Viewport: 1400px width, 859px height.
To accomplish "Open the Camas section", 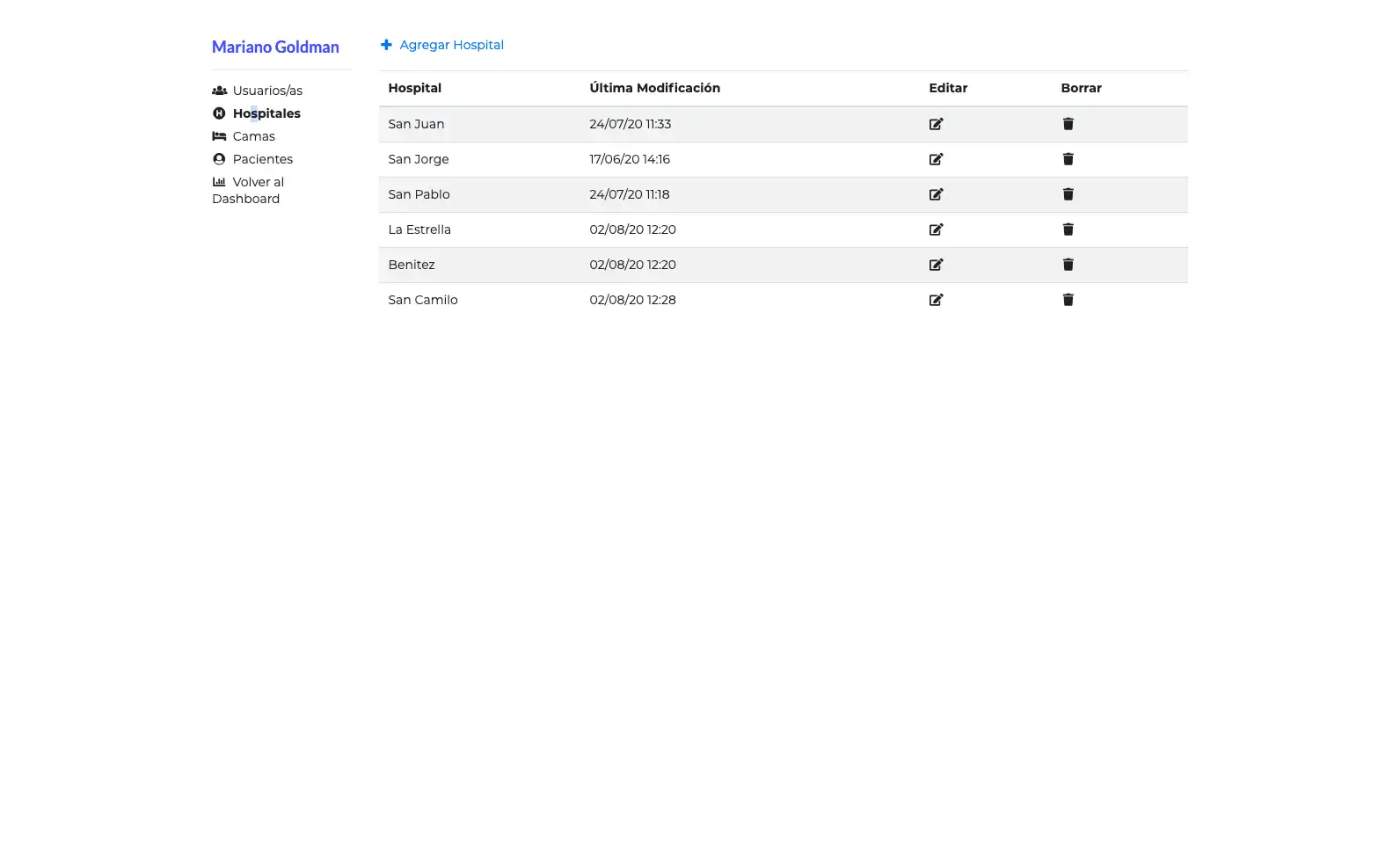I will 254,136.
